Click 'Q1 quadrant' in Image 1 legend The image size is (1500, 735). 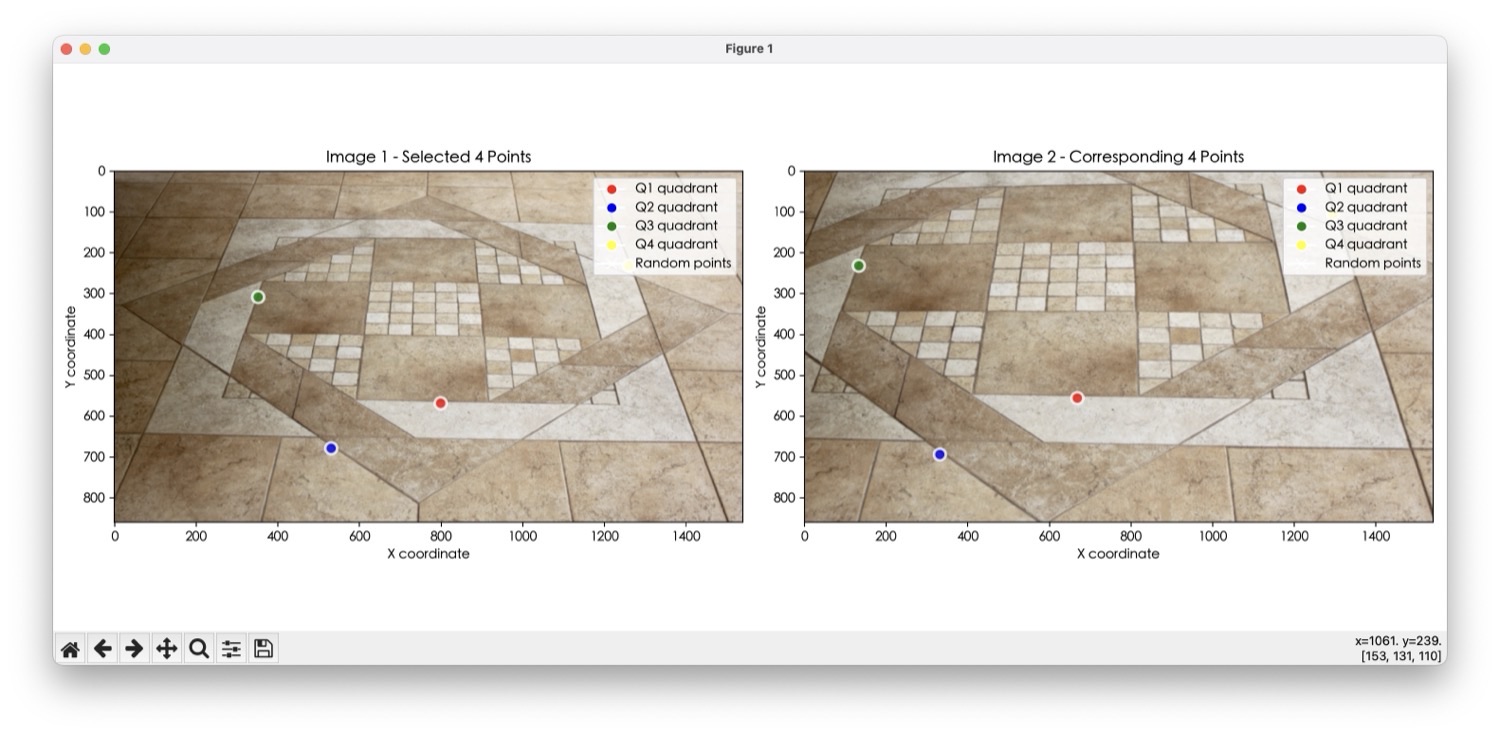point(677,188)
